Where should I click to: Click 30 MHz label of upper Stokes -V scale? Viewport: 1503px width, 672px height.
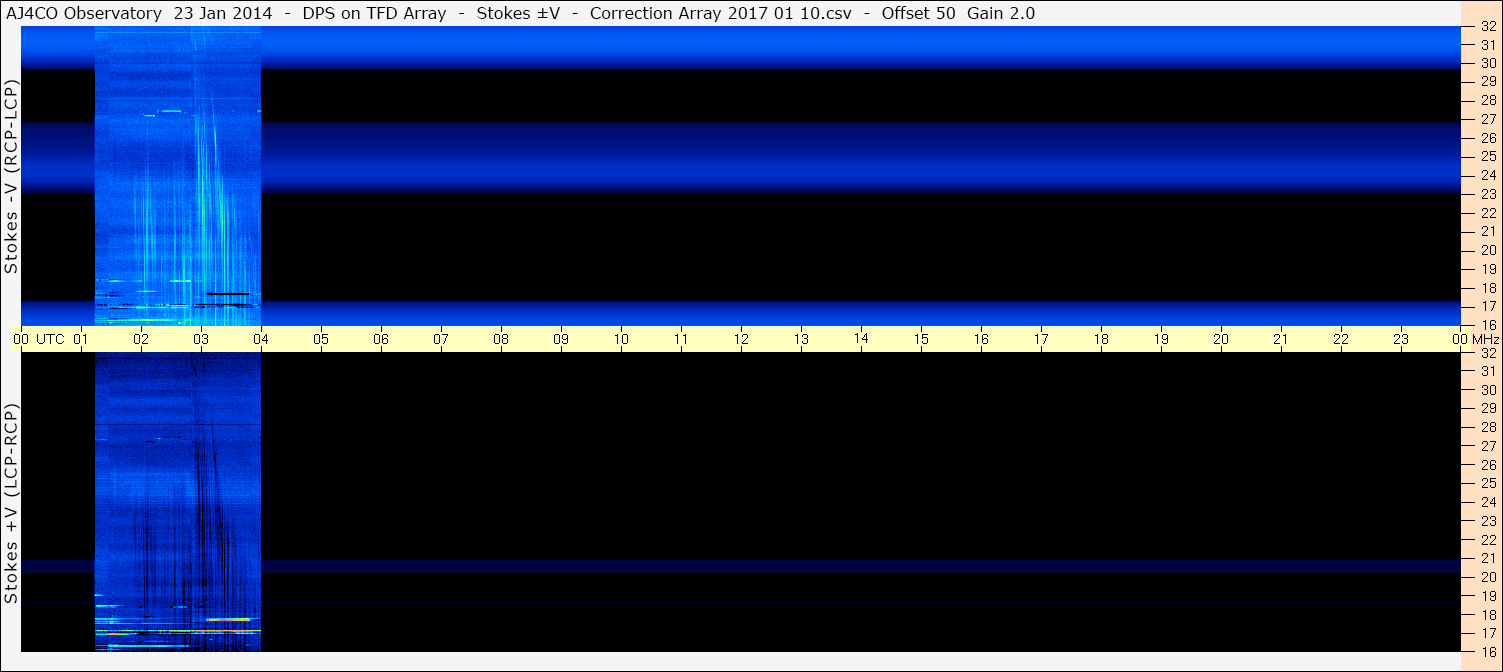tap(1487, 63)
